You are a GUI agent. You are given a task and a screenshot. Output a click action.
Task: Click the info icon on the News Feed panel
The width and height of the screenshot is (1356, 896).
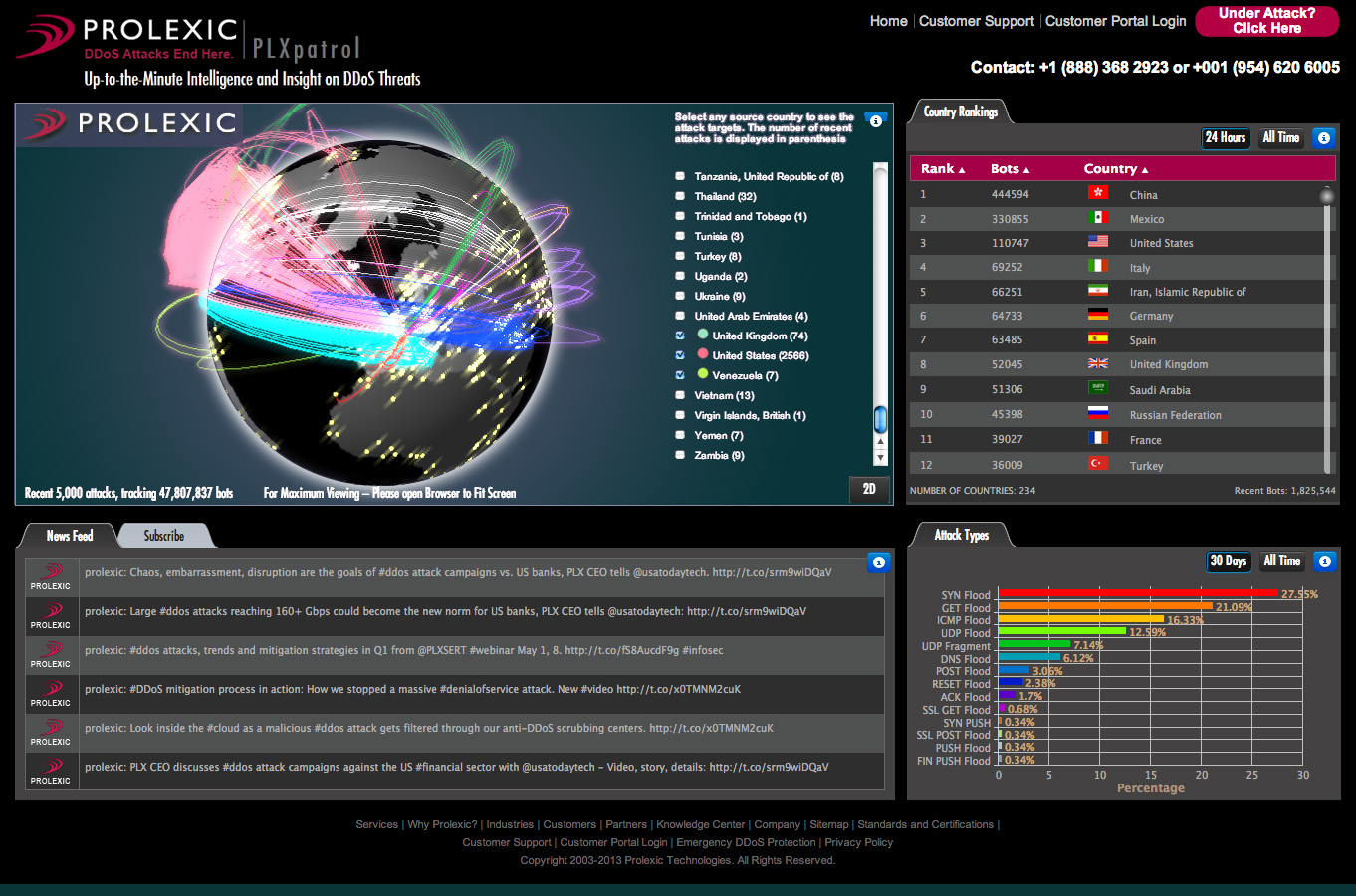[879, 562]
